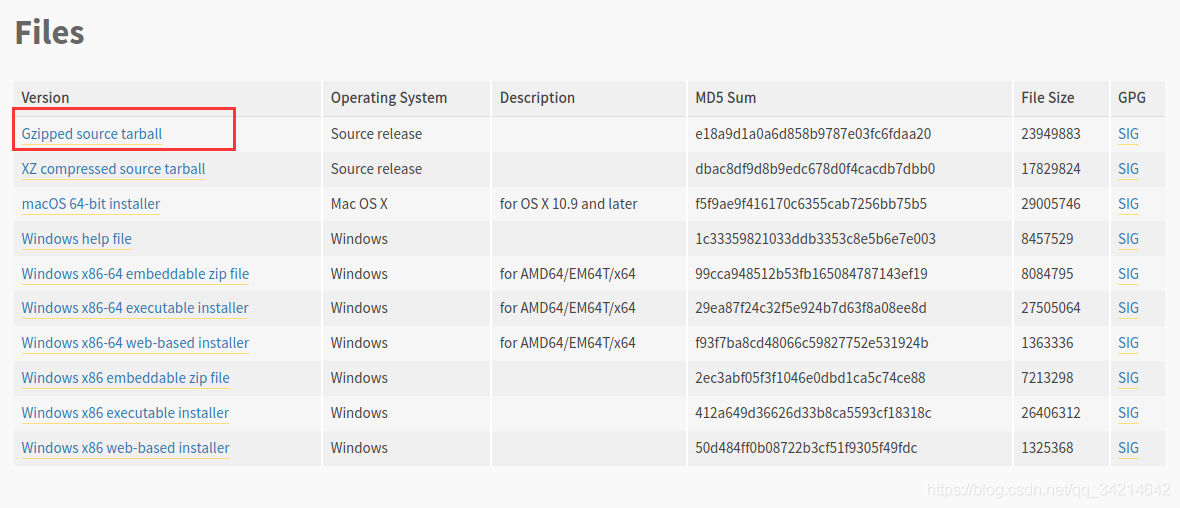Click SIG for Windows x86 embeddable zip

(1128, 378)
